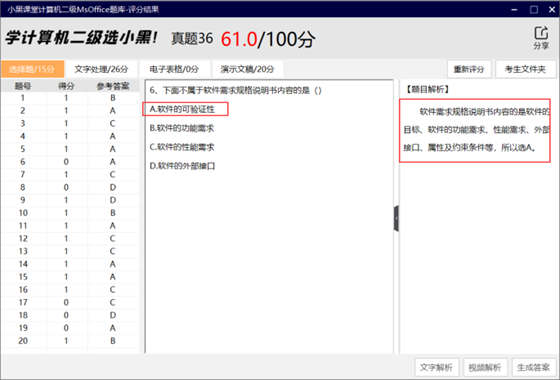The image size is (560, 380).
Task: Select question row 9 in list
Action: [x=70, y=200]
